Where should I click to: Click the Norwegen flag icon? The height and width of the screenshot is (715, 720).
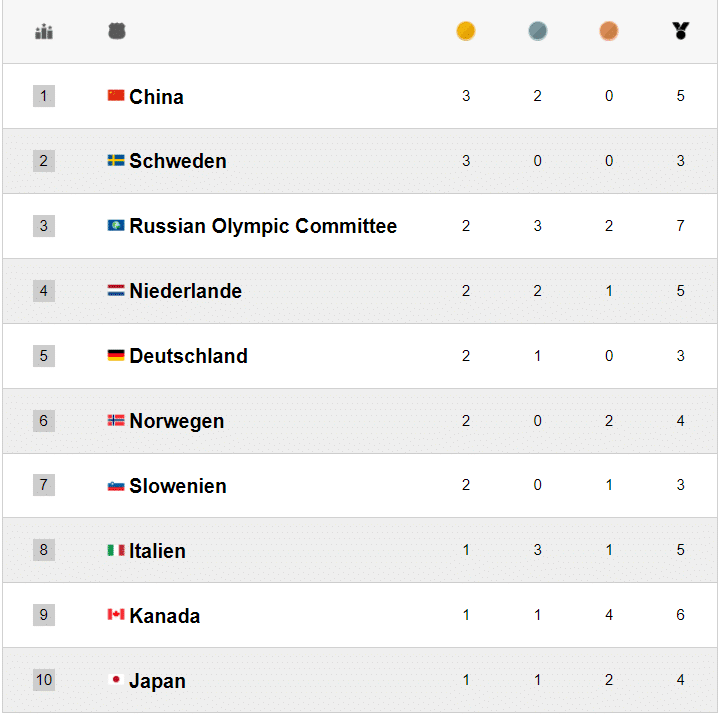pos(116,421)
